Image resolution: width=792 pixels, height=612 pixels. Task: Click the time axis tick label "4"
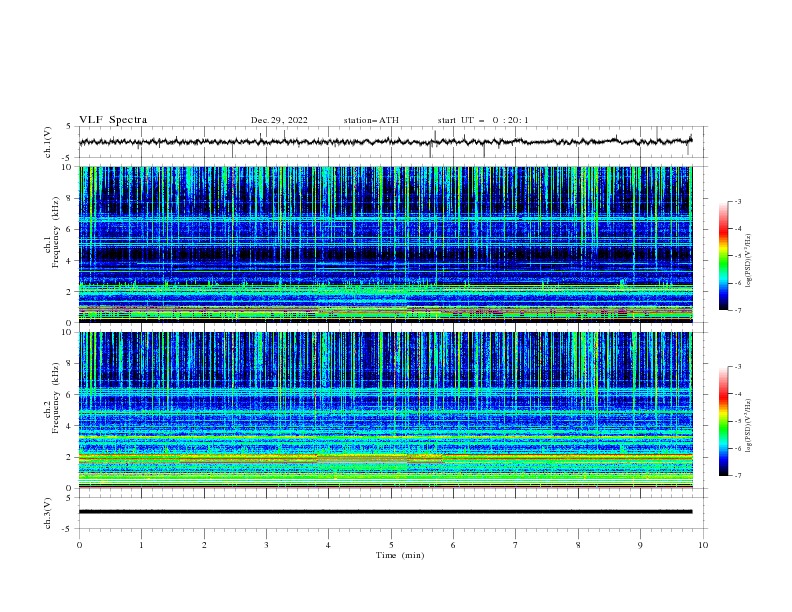[328, 545]
